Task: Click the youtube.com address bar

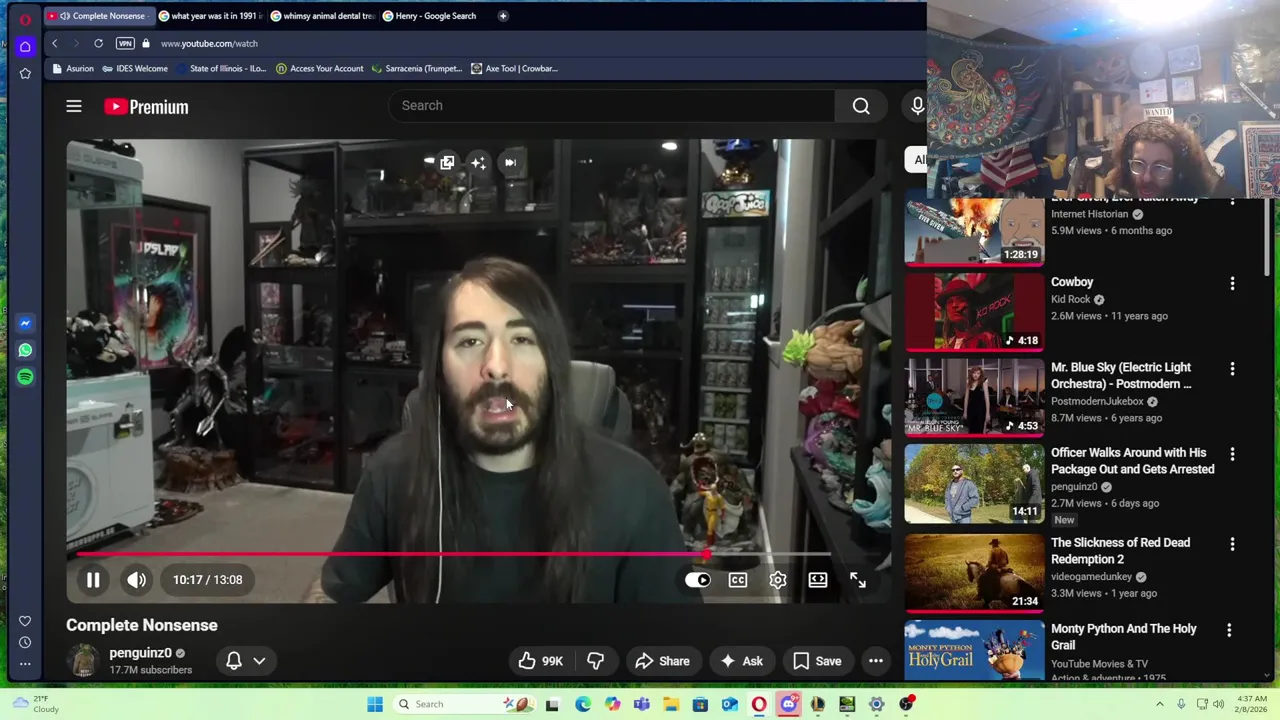Action: point(209,44)
